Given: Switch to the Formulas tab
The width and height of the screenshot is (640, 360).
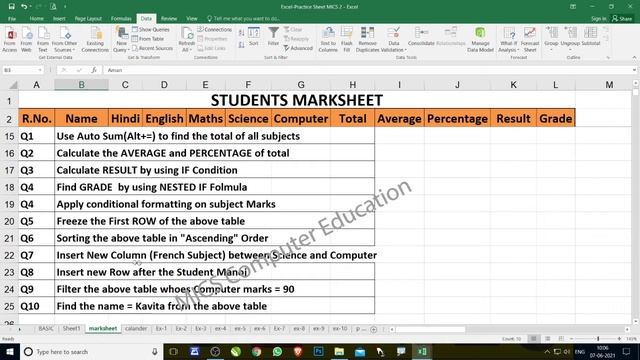Looking at the screenshot, I should (121, 18).
